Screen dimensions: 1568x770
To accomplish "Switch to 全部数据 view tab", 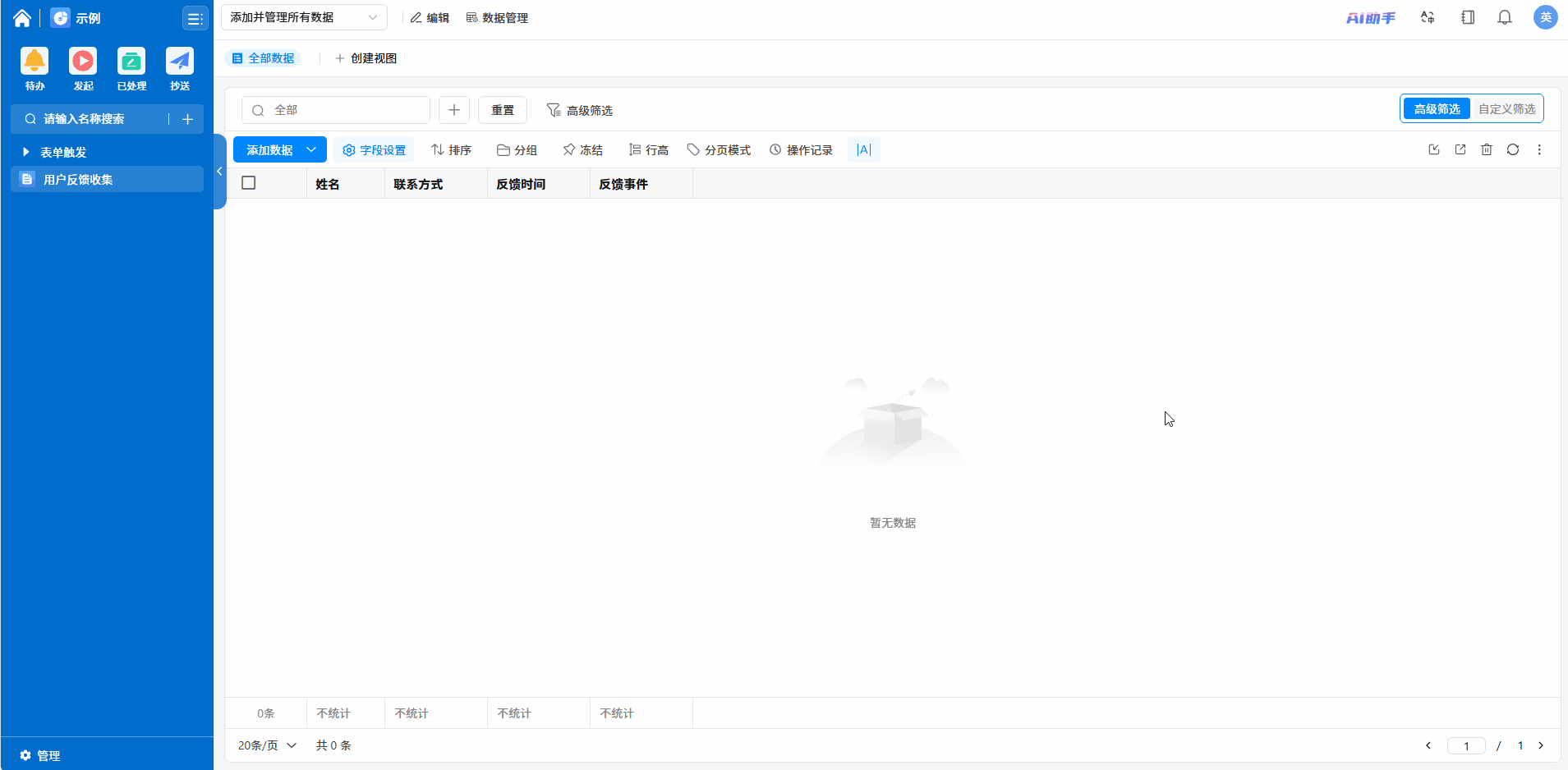I will pyautogui.click(x=263, y=58).
